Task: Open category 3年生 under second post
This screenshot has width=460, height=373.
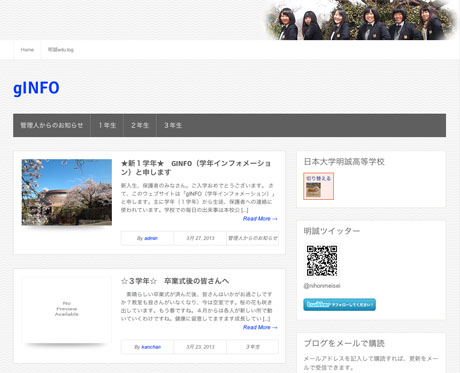Action: tap(253, 347)
